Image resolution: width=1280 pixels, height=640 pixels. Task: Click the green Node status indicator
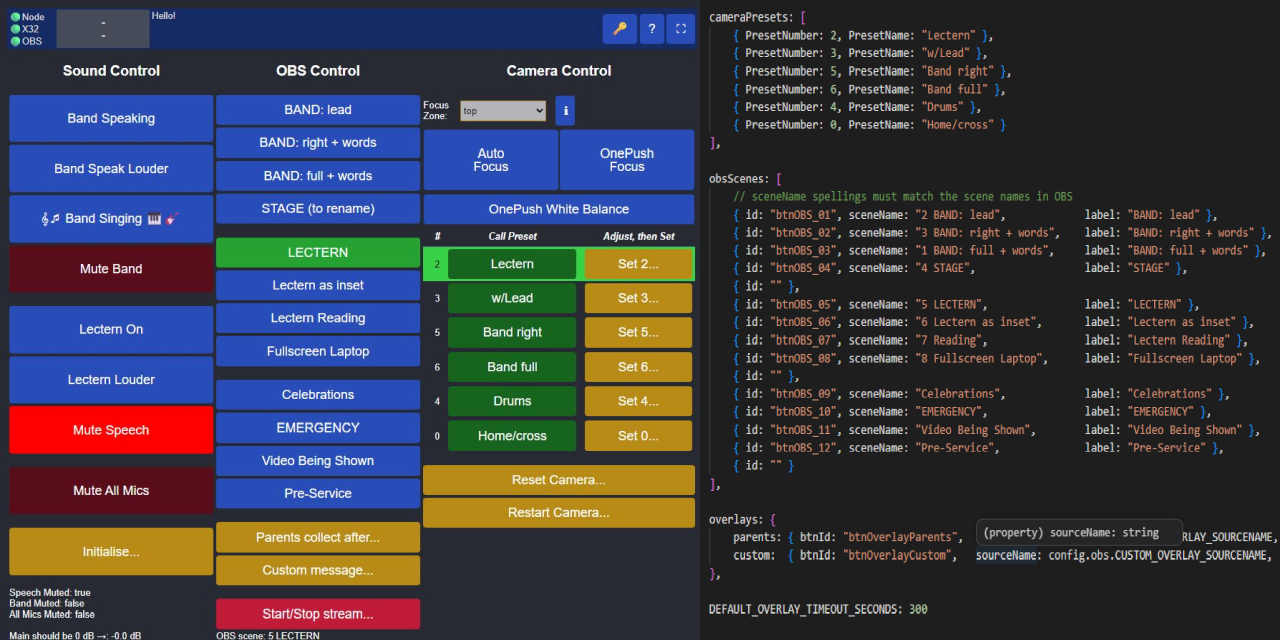pyautogui.click(x=15, y=17)
